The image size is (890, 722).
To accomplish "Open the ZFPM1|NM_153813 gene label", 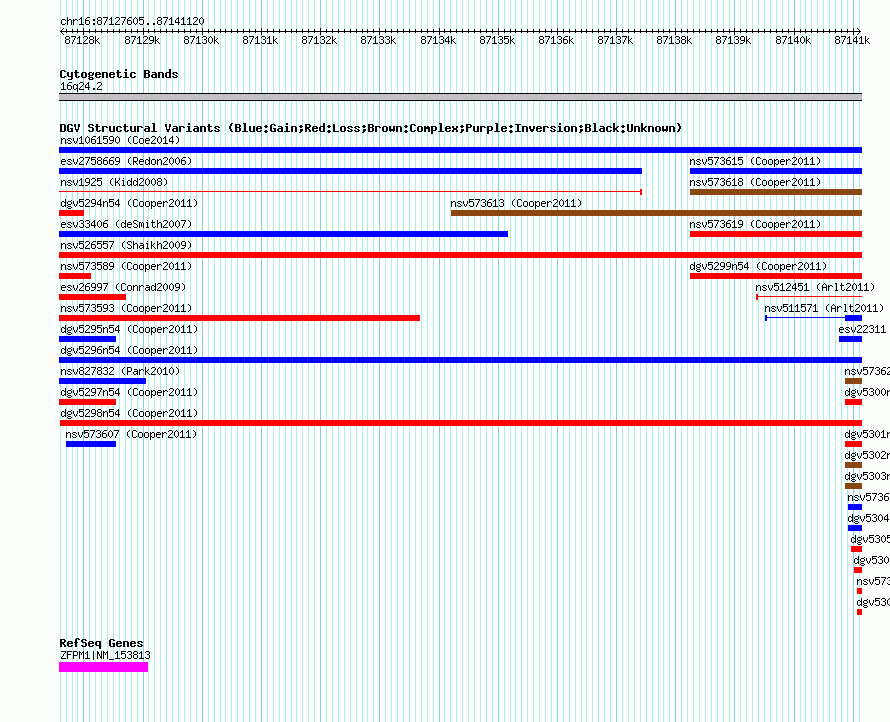I will click(x=105, y=656).
